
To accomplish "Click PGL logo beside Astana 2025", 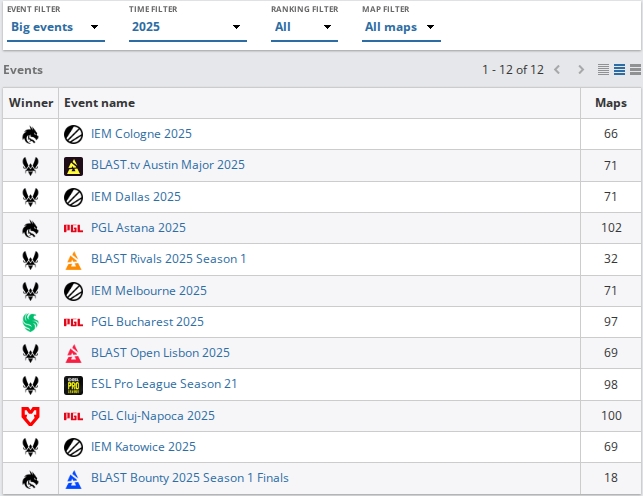I will (73, 228).
